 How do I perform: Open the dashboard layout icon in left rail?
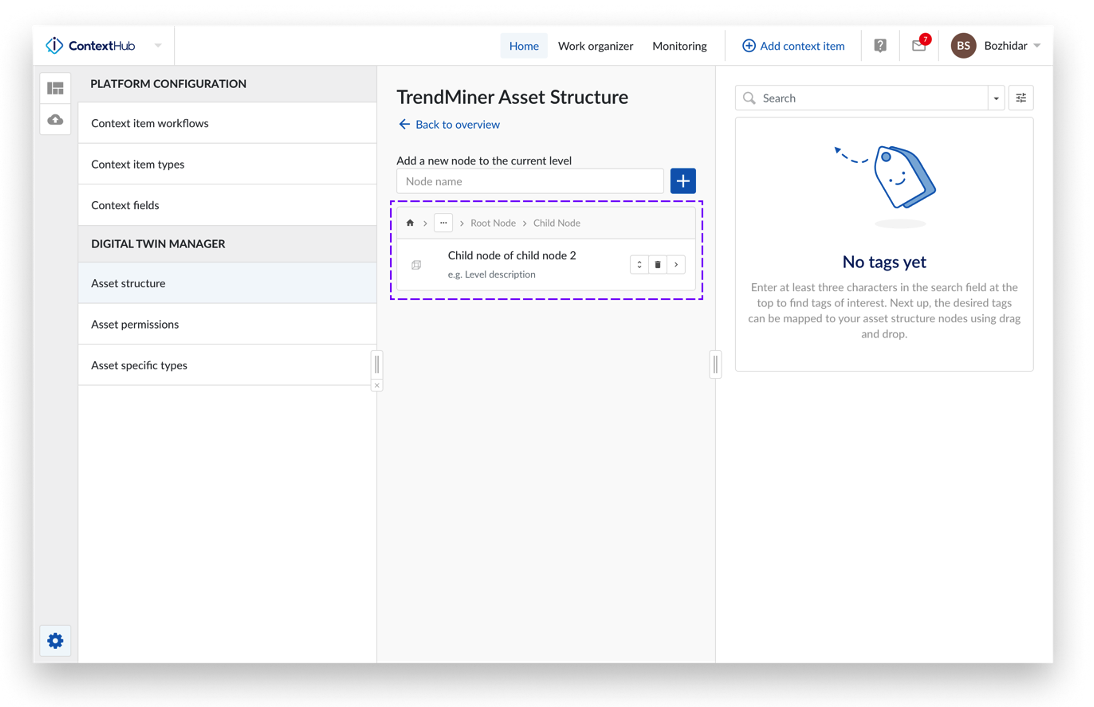55,88
